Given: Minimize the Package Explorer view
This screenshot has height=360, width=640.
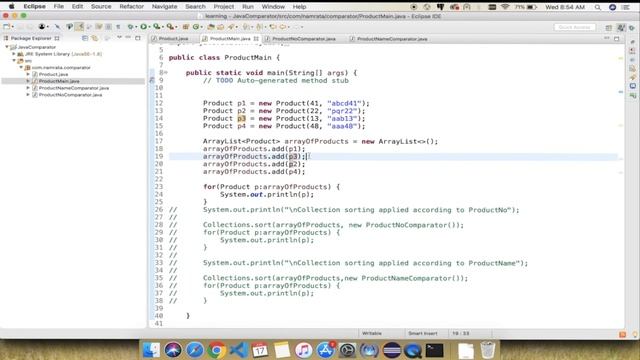Looking at the screenshot, I should [x=128, y=38].
